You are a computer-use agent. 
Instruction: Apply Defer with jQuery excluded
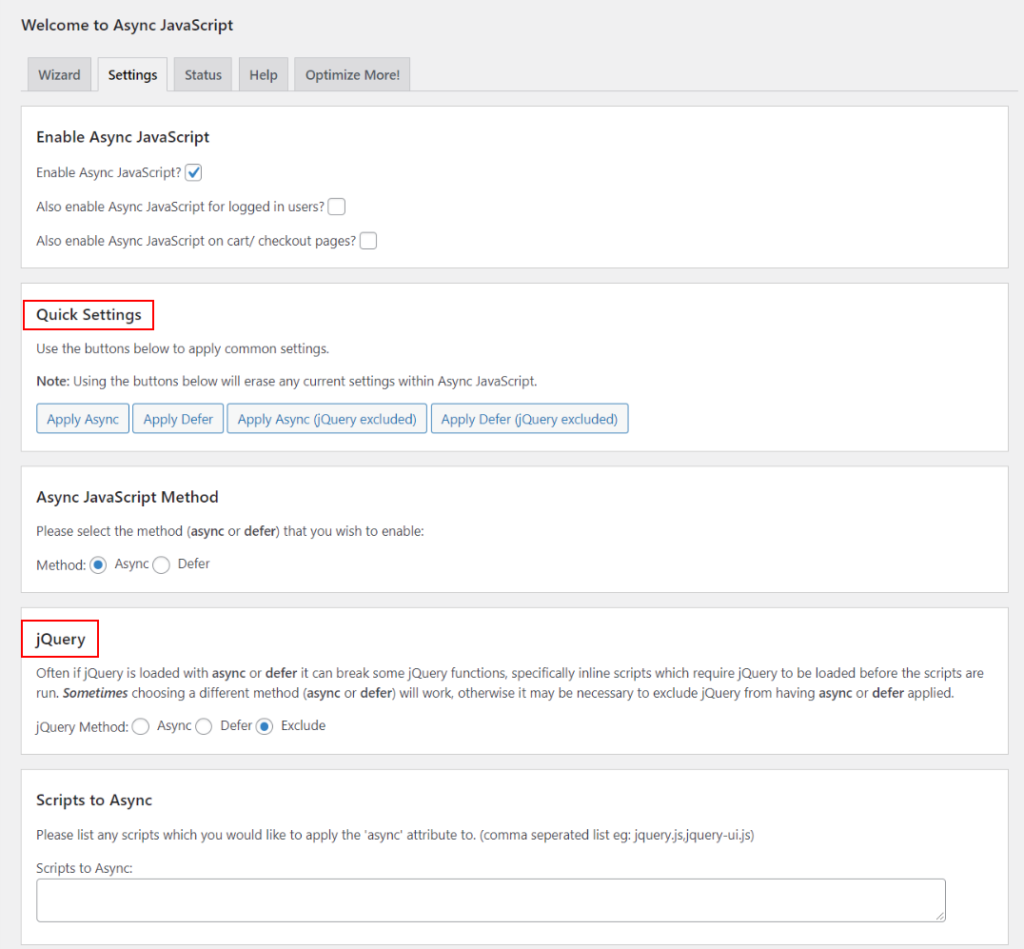[x=529, y=418]
